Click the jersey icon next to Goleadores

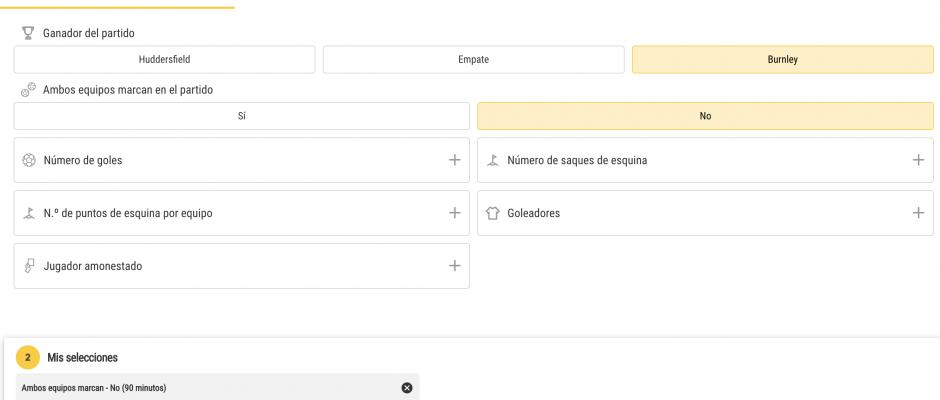tap(492, 213)
